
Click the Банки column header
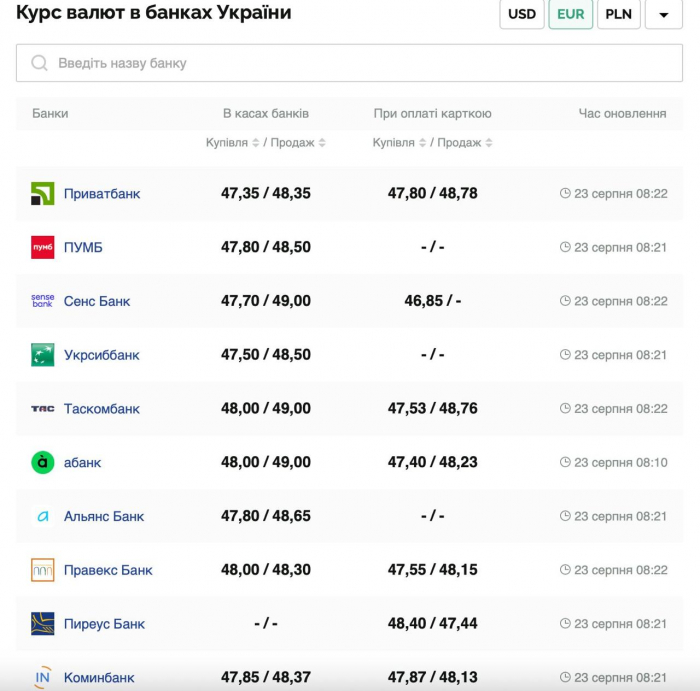coord(50,113)
